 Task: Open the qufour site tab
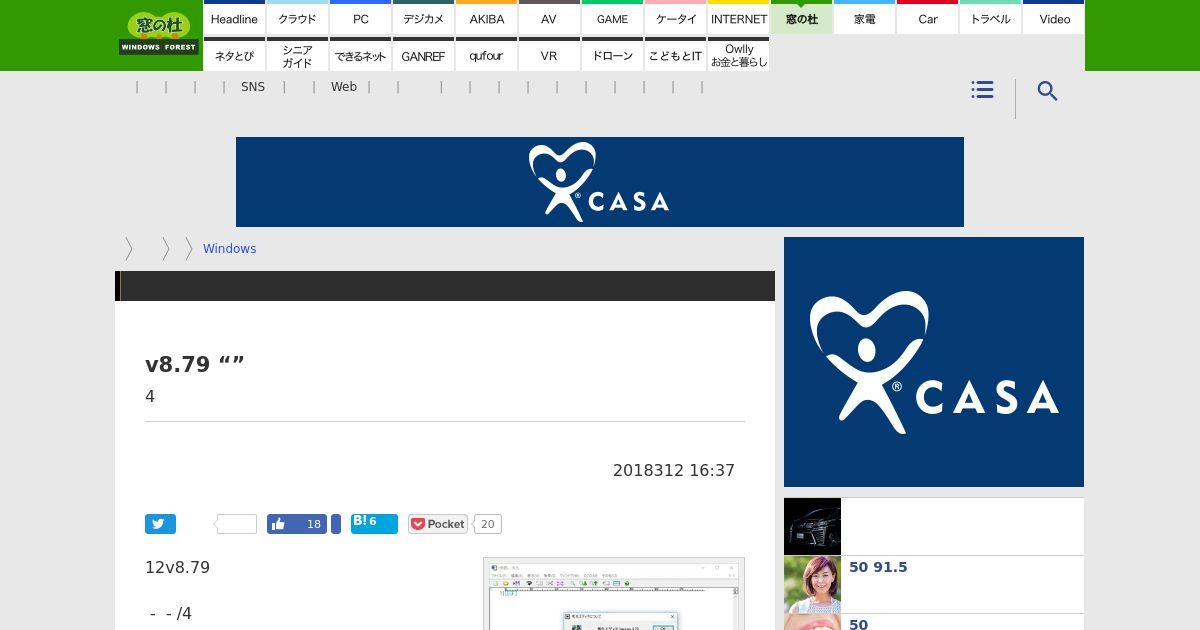[486, 54]
